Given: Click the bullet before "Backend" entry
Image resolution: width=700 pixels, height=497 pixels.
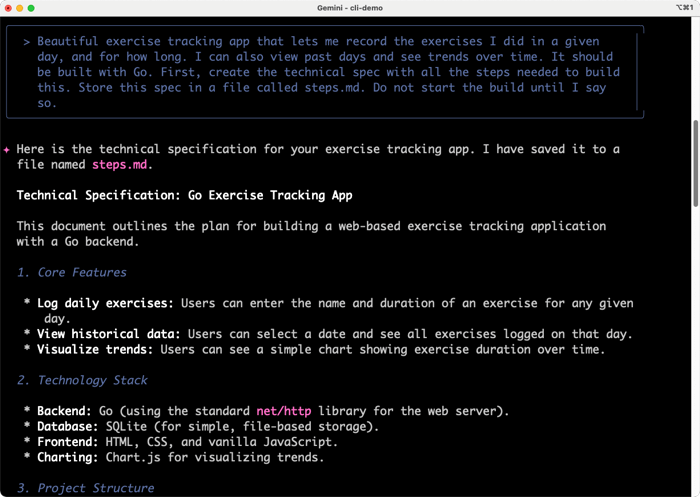Looking at the screenshot, I should tap(27, 411).
